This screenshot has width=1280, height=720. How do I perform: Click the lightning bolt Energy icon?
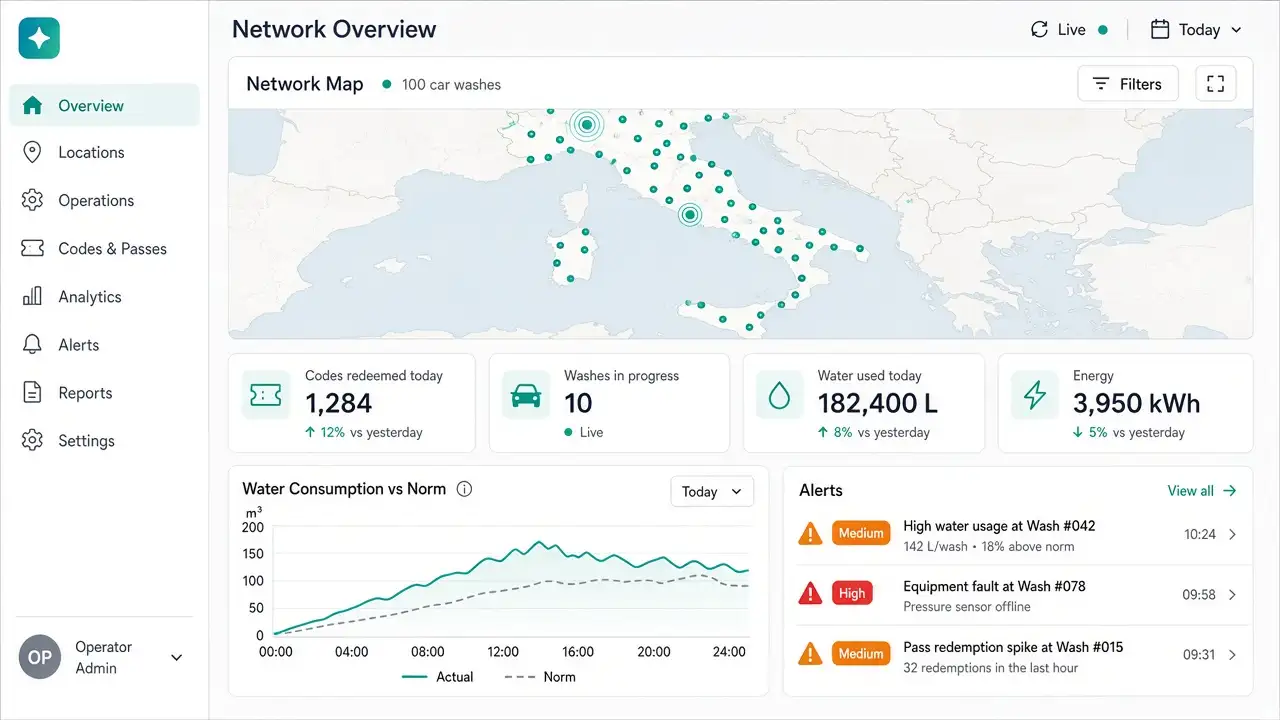point(1035,395)
